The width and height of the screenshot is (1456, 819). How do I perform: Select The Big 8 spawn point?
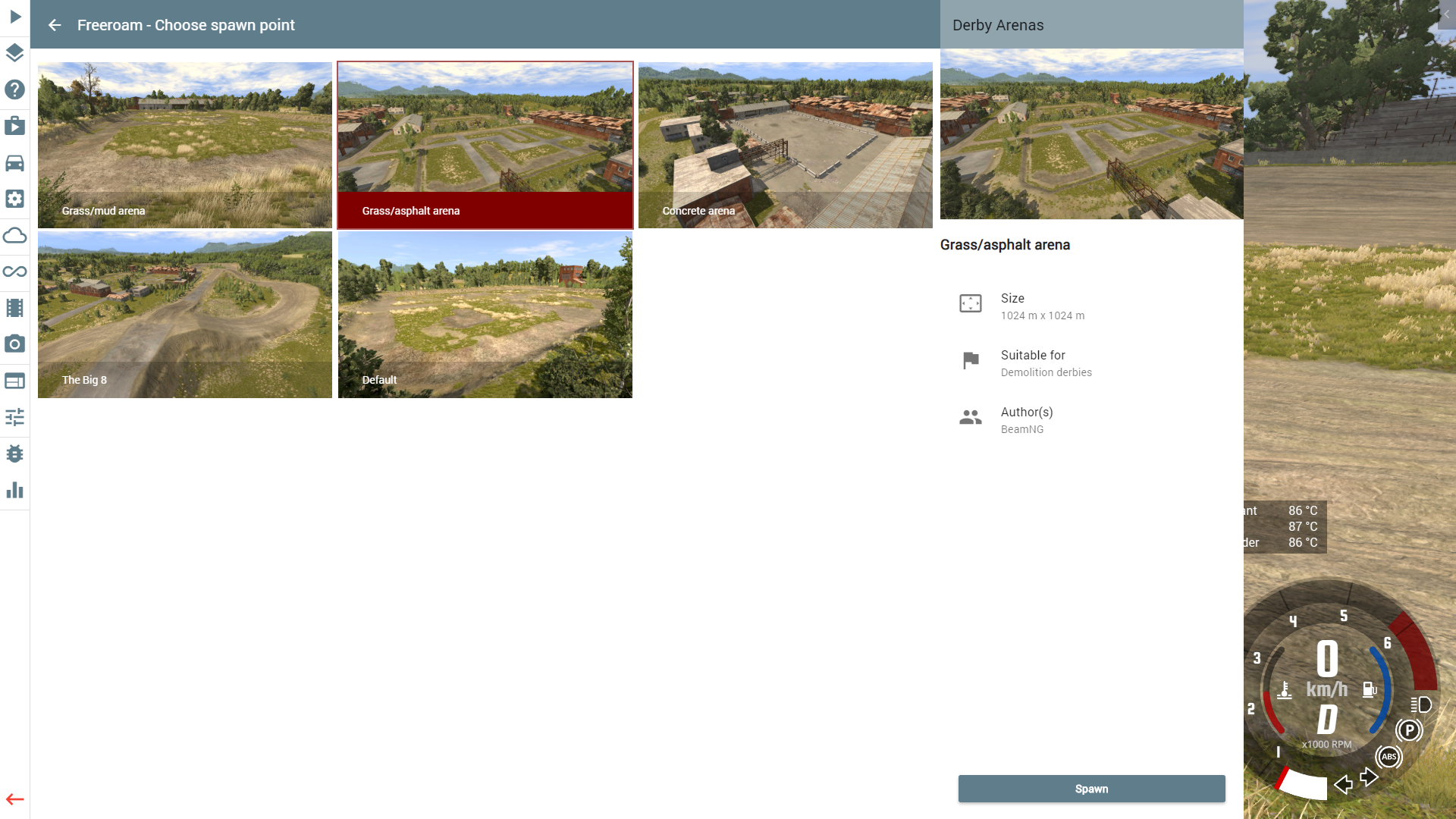click(185, 315)
